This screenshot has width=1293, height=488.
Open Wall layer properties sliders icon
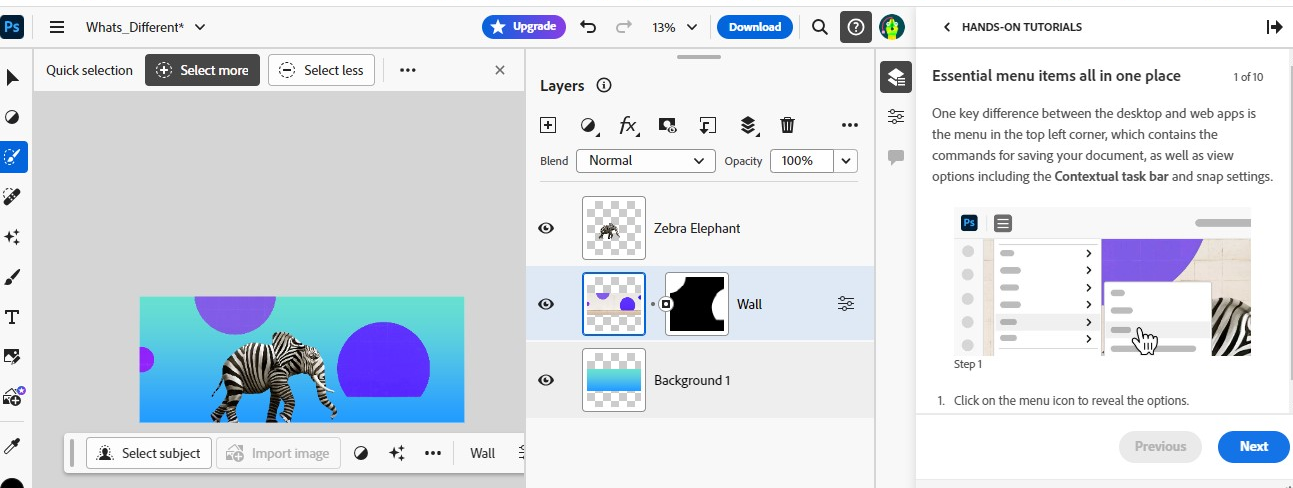coord(846,304)
